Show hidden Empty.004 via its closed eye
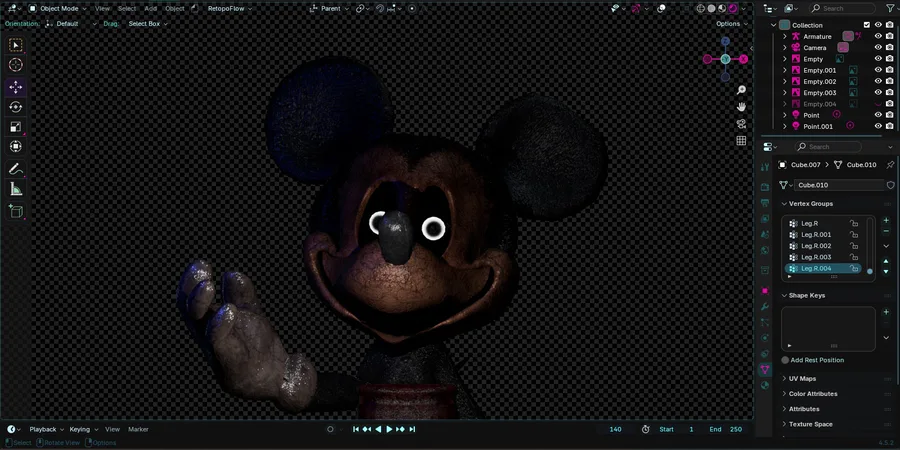900x450 pixels. [x=878, y=104]
